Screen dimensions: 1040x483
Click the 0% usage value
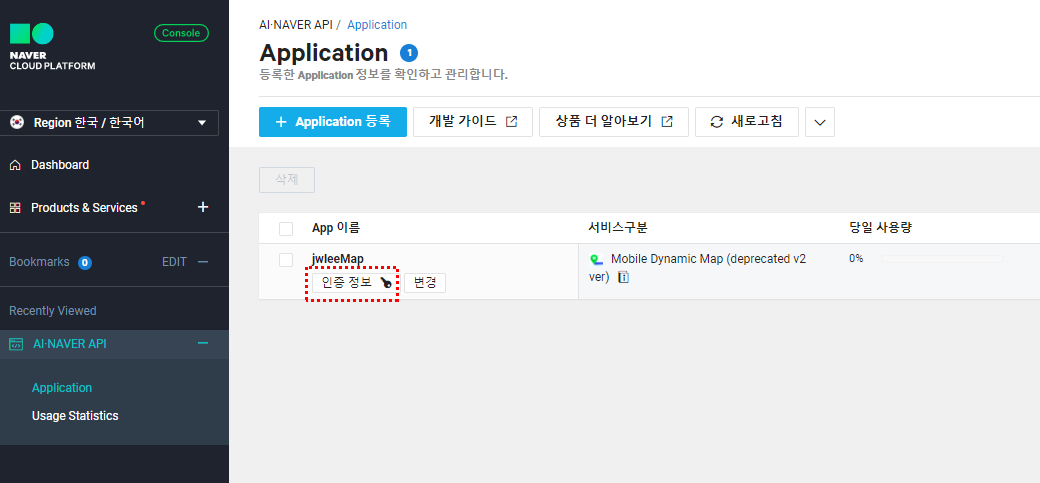pyautogui.click(x=856, y=259)
